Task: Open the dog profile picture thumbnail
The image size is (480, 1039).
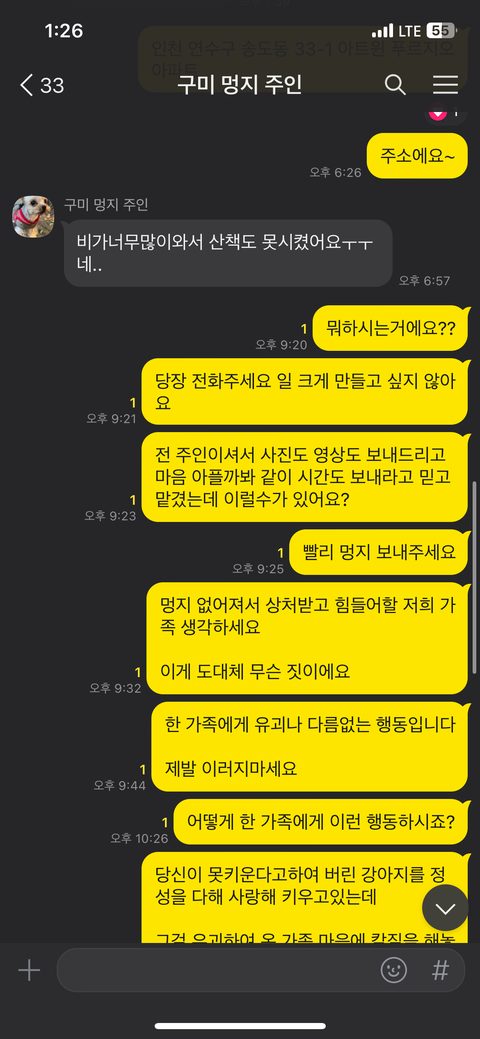Action: point(33,216)
